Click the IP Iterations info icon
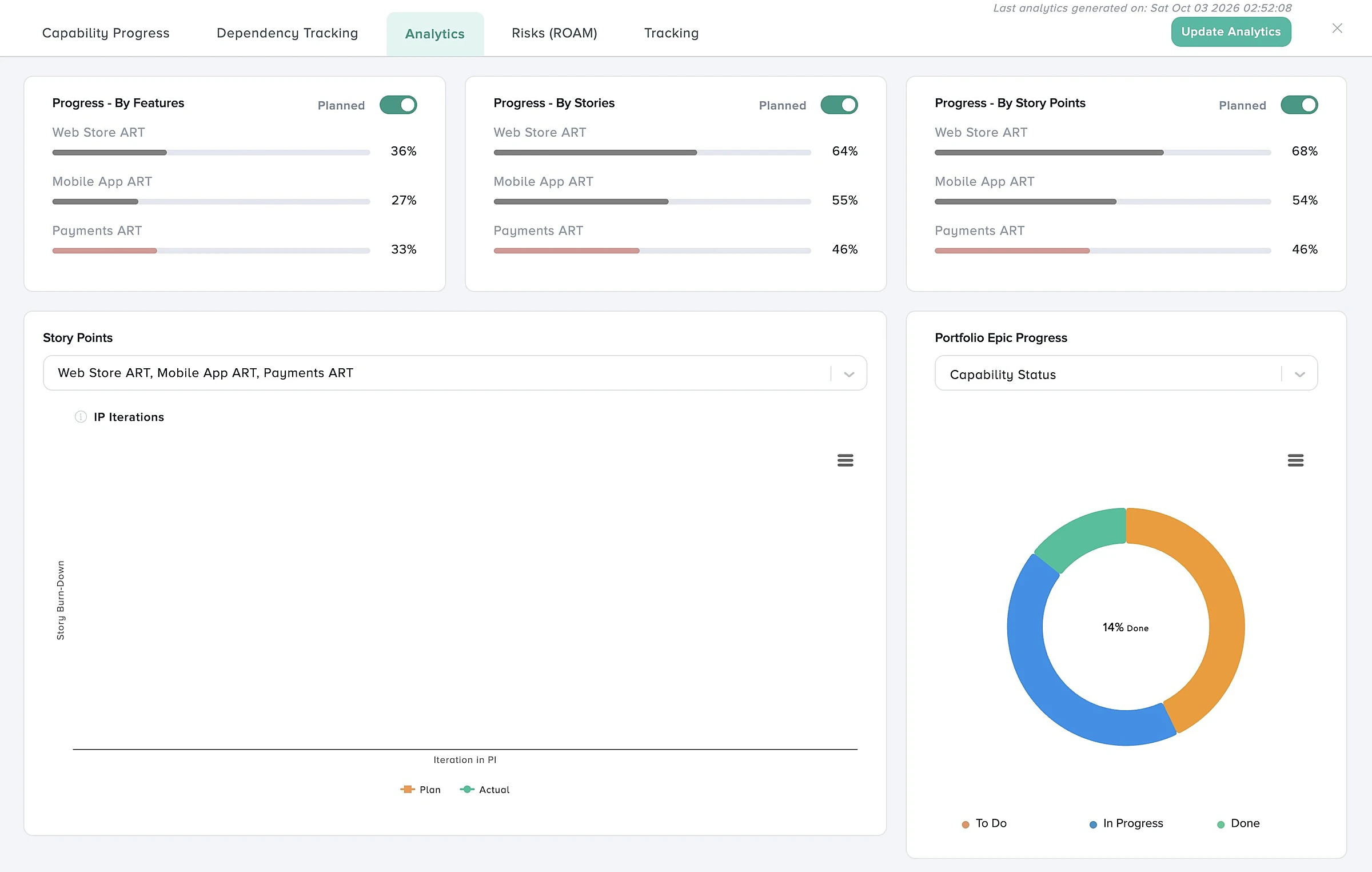 coord(81,417)
